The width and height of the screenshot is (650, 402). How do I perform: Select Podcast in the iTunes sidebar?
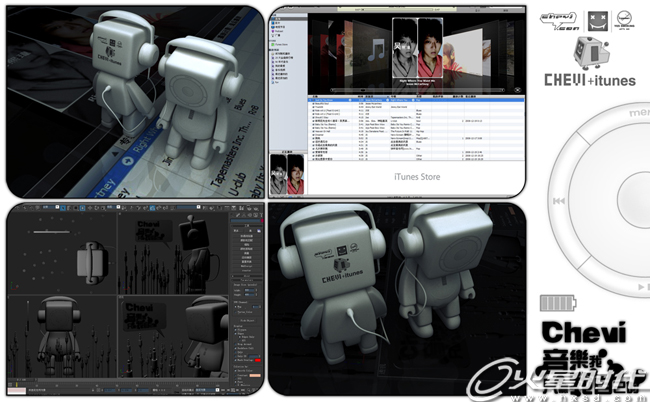(x=278, y=31)
